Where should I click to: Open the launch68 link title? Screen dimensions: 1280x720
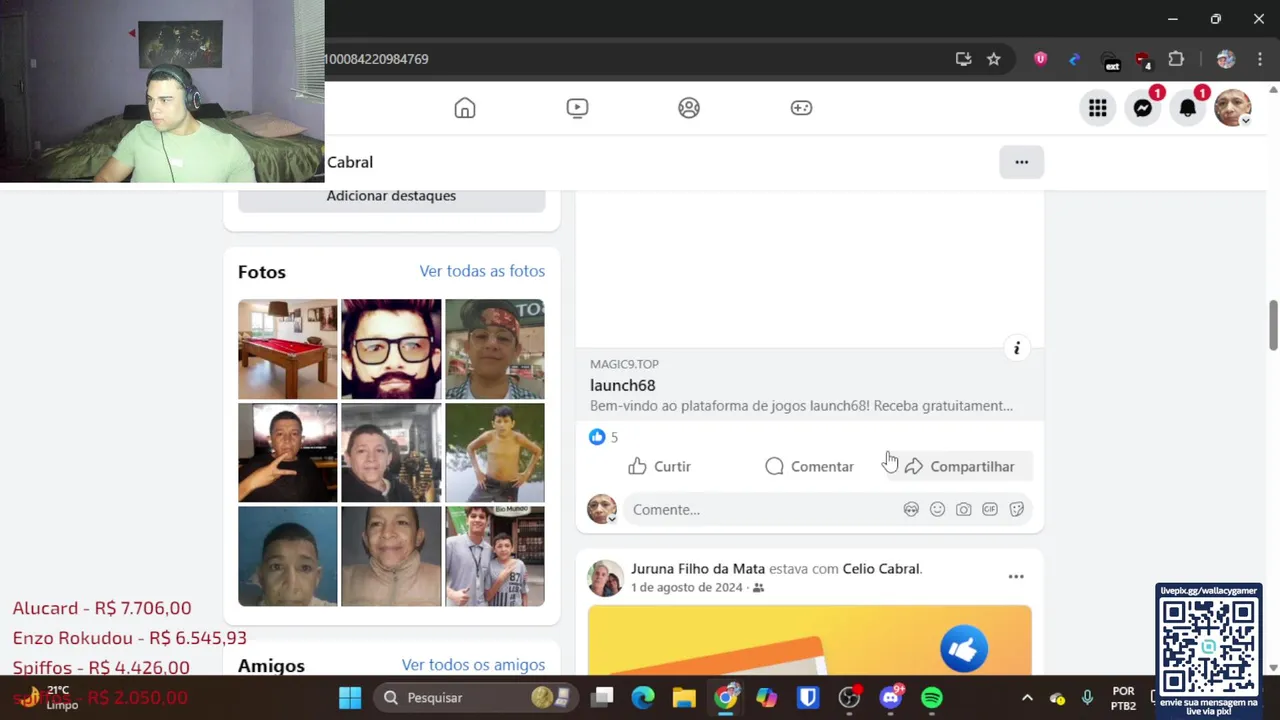[622, 385]
